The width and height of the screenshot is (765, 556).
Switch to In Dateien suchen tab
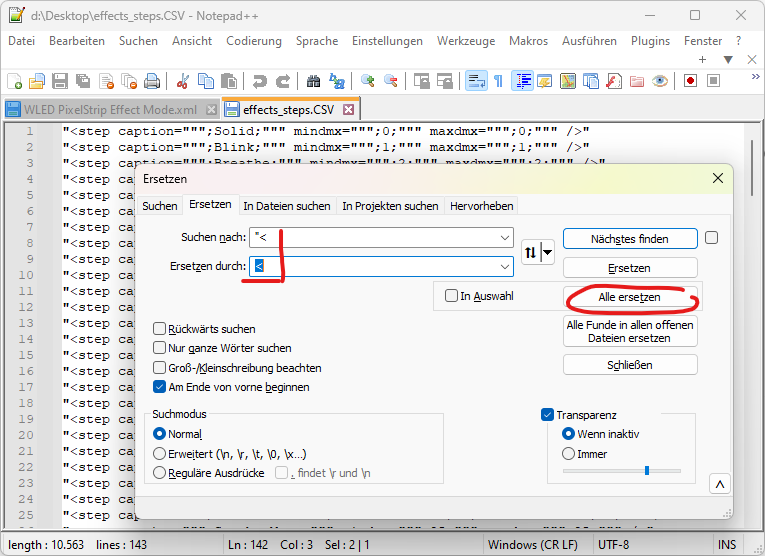(x=287, y=206)
